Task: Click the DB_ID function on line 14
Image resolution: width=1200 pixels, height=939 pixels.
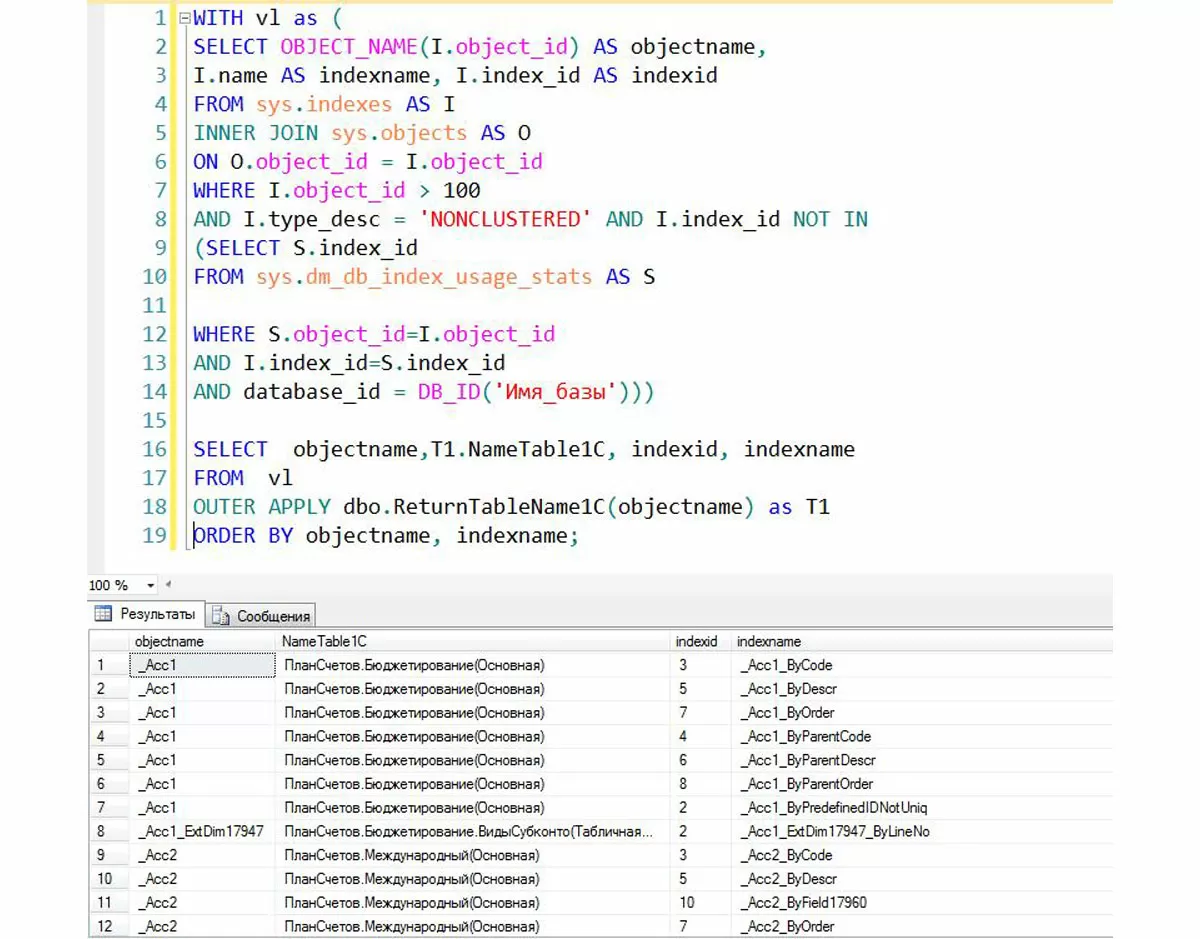Action: click(449, 392)
